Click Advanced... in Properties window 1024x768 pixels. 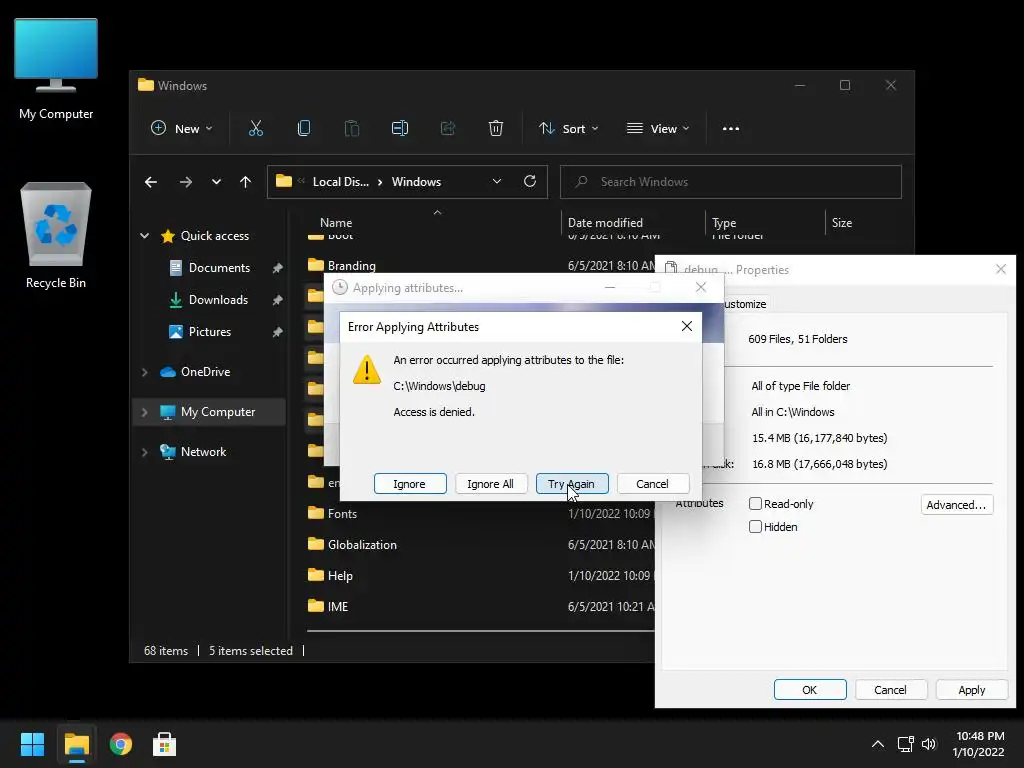[957, 505]
